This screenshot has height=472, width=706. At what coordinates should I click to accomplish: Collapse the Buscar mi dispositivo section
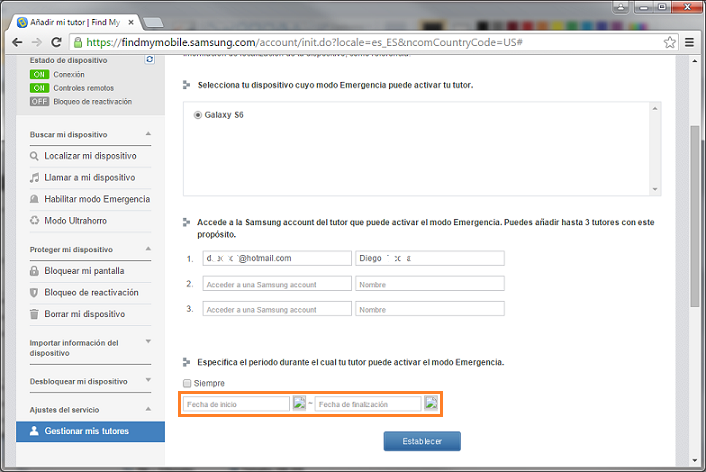[148, 134]
